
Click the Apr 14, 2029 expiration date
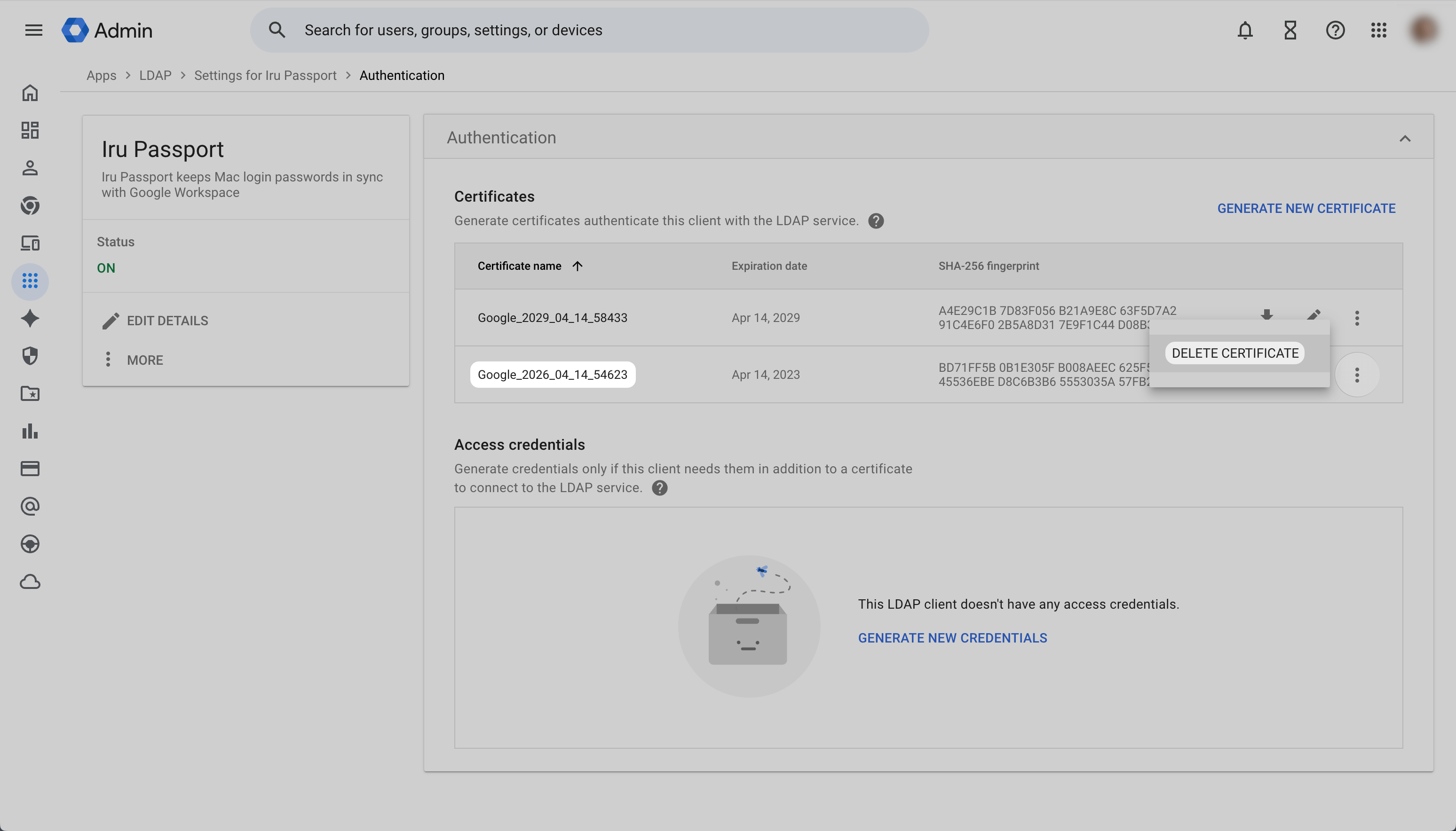pyautogui.click(x=766, y=318)
